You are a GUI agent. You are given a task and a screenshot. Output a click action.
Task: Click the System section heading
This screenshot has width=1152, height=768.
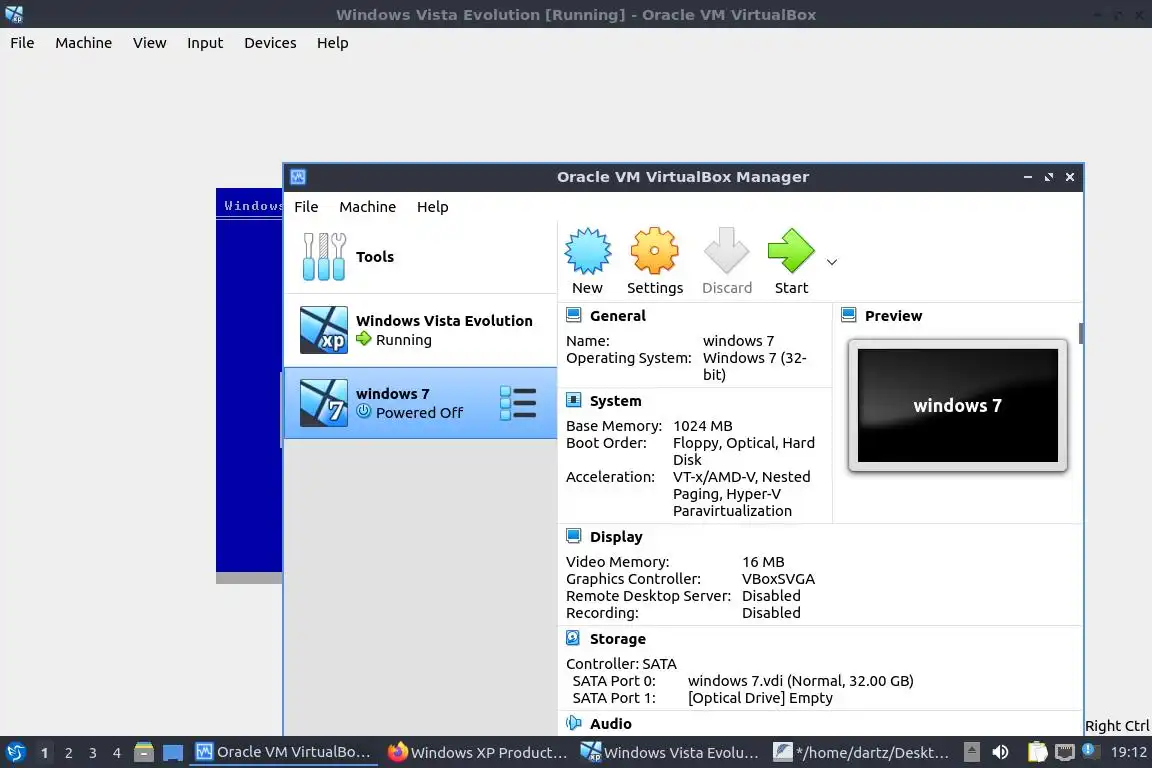616,401
